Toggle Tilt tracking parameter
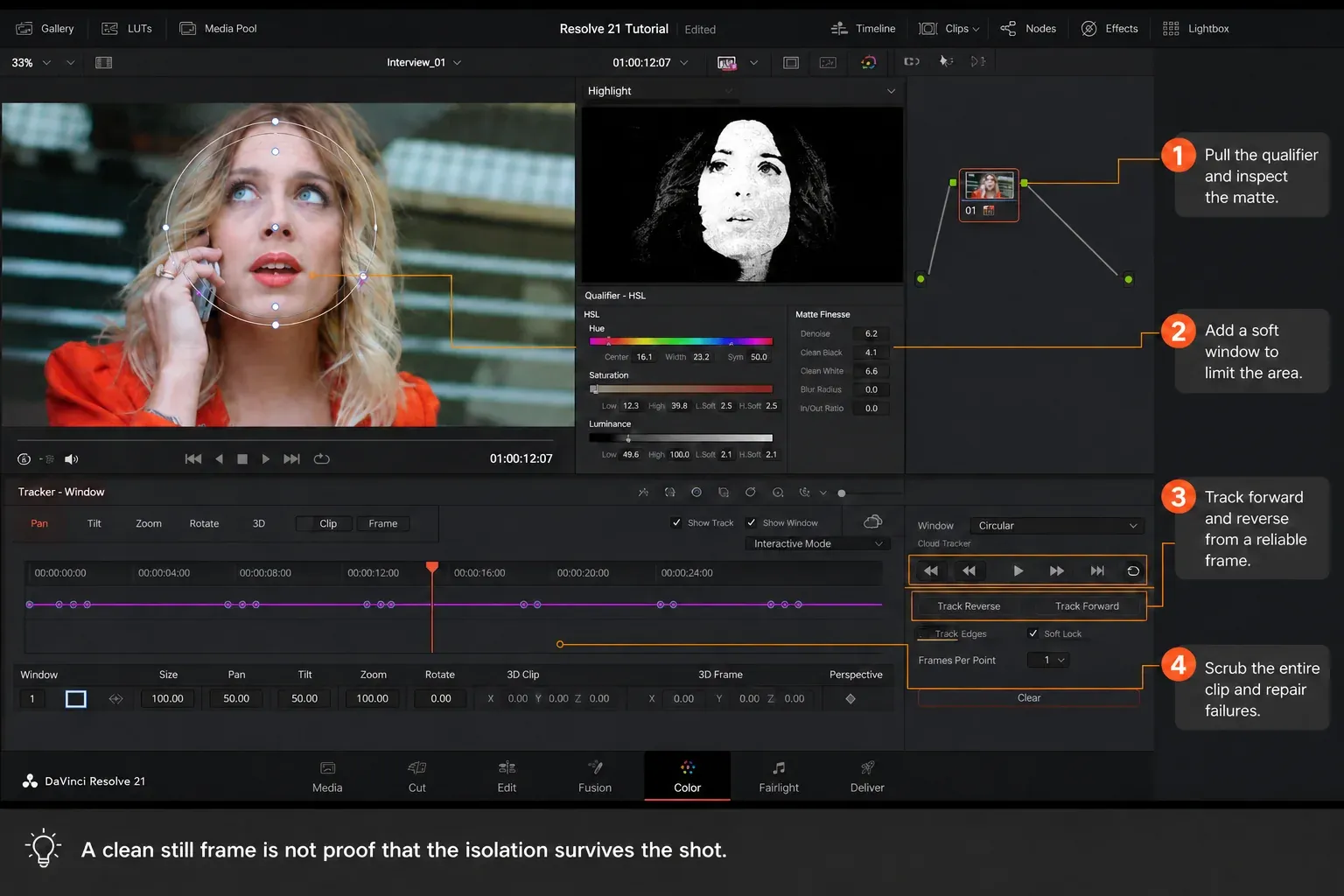This screenshot has width=1344, height=896. [x=94, y=523]
